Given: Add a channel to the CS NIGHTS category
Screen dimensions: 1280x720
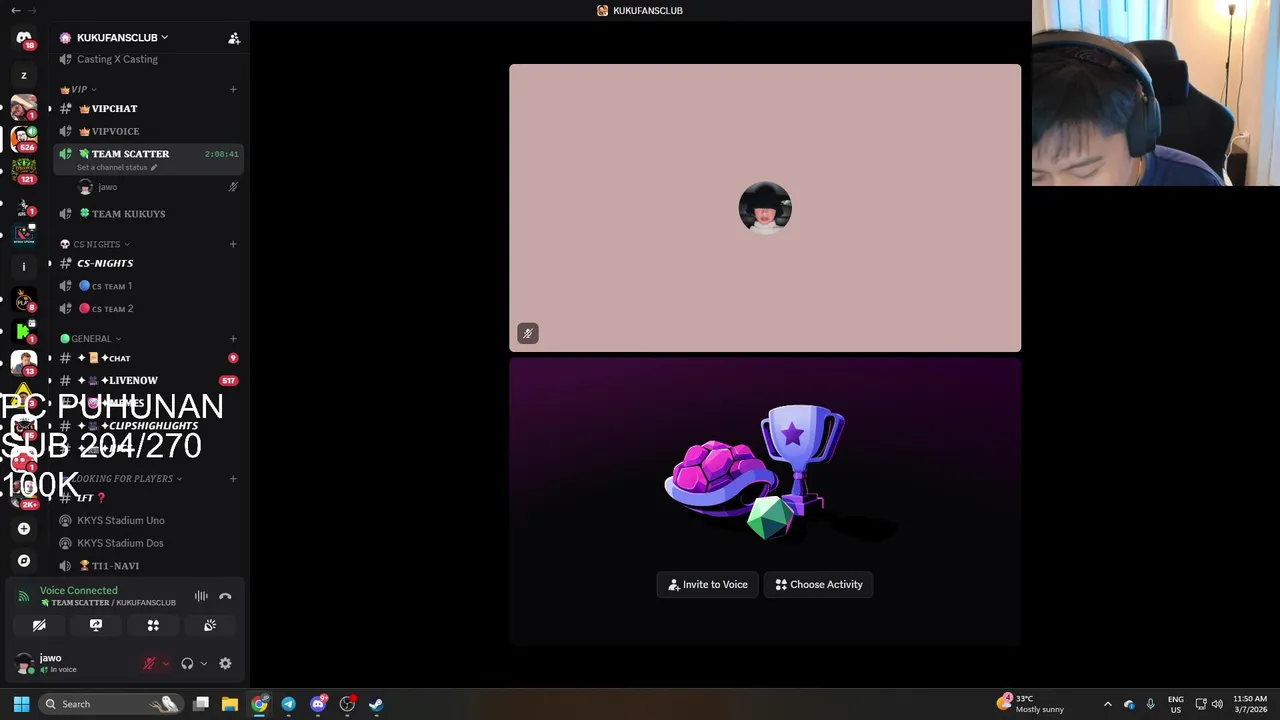Looking at the screenshot, I should pyautogui.click(x=233, y=244).
